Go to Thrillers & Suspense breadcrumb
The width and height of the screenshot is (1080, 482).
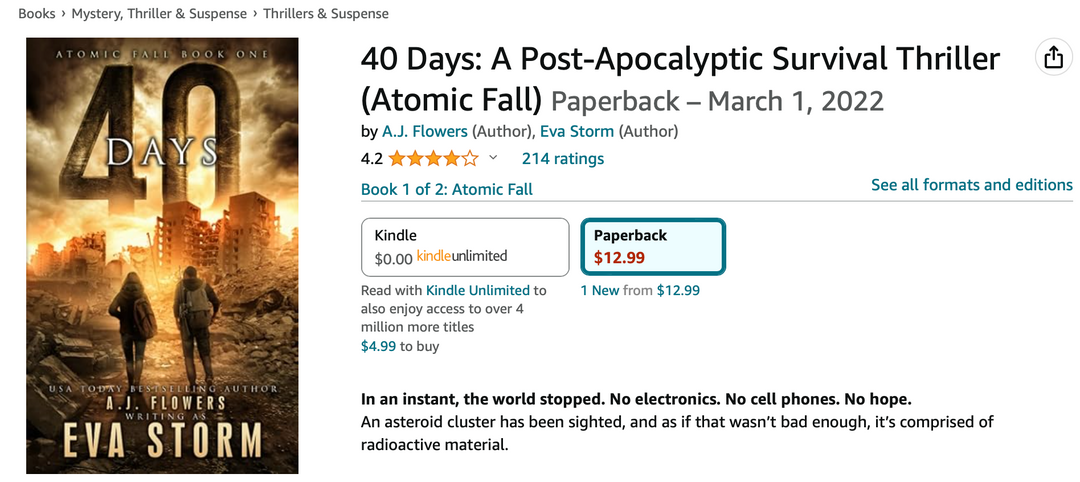pyautogui.click(x=326, y=14)
